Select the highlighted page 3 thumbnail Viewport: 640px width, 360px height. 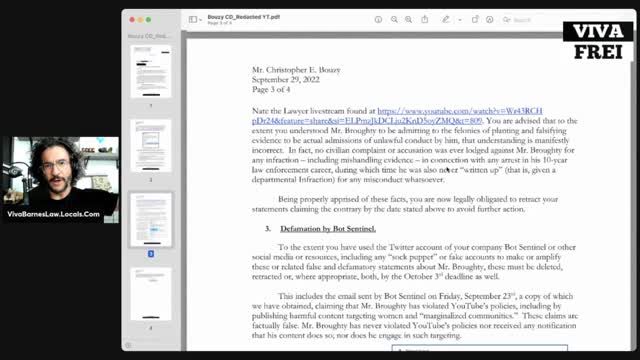click(151, 220)
